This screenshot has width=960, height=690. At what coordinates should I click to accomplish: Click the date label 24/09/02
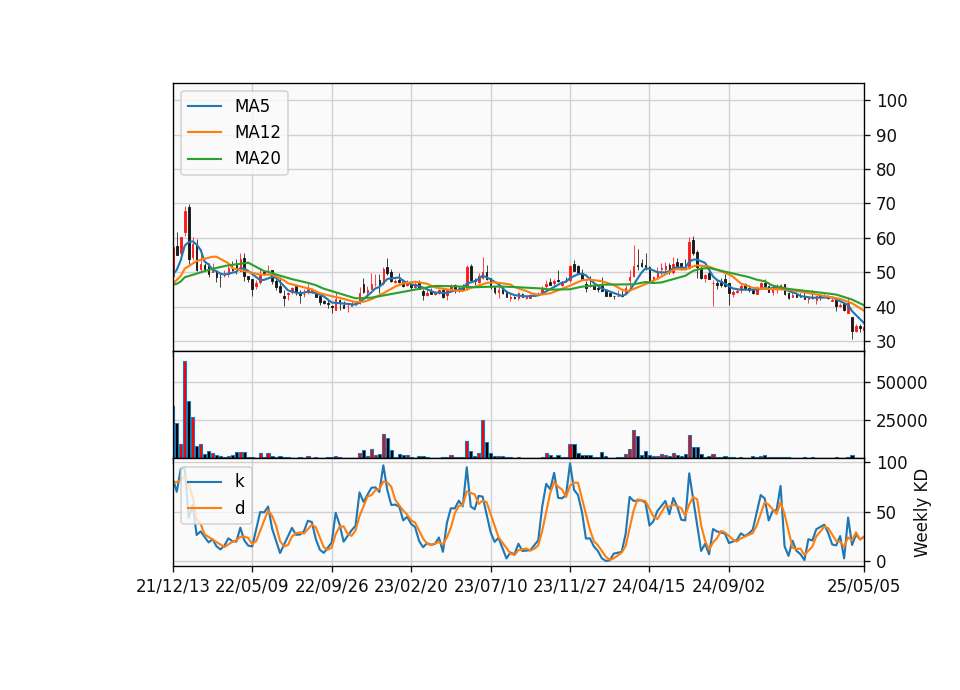(x=729, y=586)
